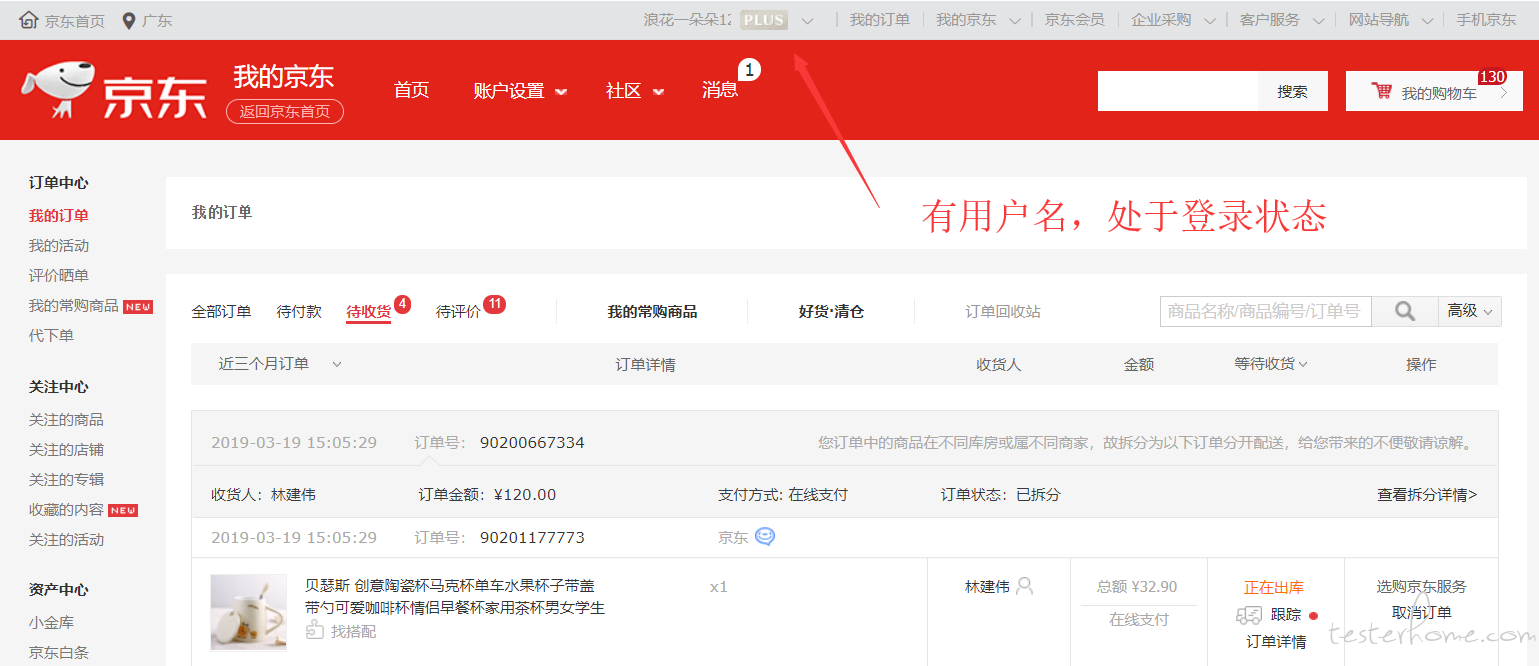This screenshot has height=666, width=1539.
Task: Expand the 我的京东 dropdown in top bar
Action: pyautogui.click(x=1015, y=21)
